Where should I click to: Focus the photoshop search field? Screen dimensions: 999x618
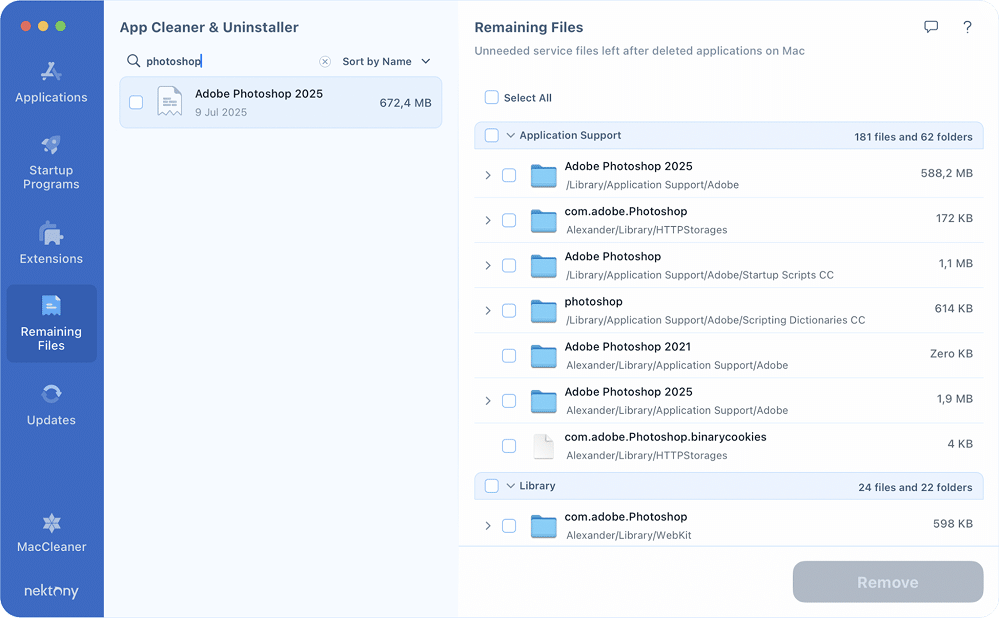click(x=229, y=61)
